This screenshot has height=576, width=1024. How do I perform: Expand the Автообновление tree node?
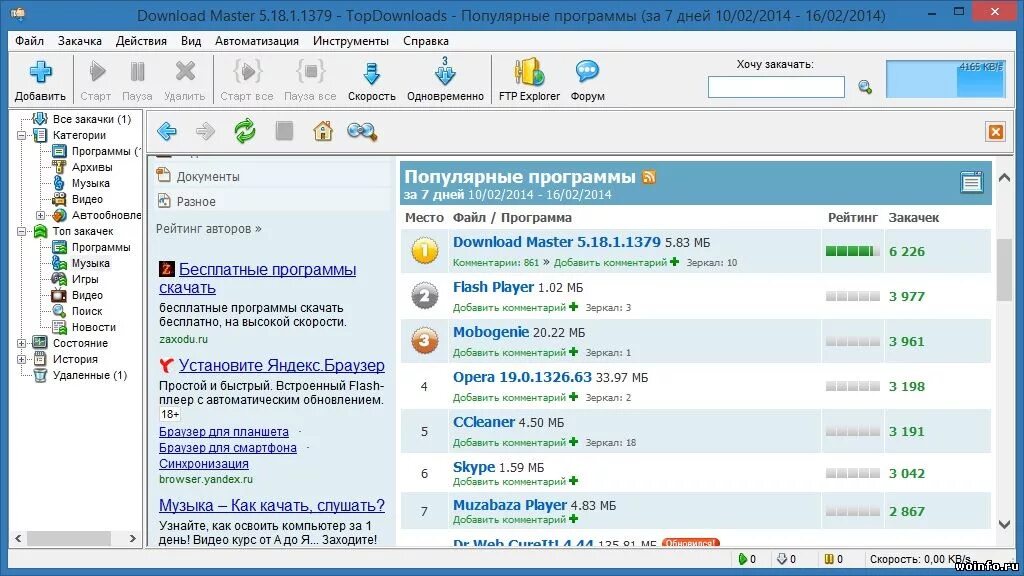(40, 215)
